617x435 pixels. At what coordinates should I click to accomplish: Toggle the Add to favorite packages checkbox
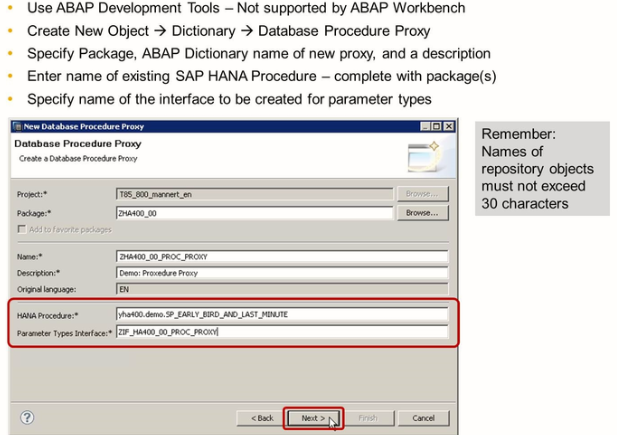(x=20, y=230)
